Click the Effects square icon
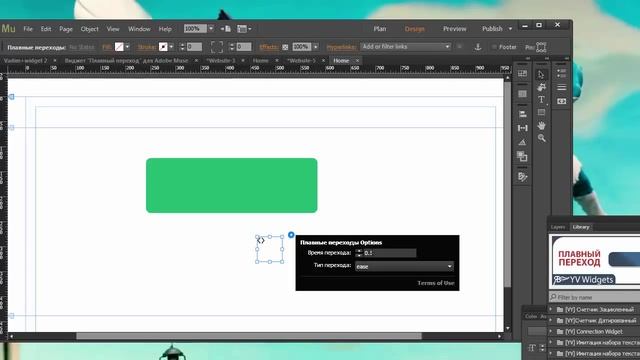 coord(285,47)
